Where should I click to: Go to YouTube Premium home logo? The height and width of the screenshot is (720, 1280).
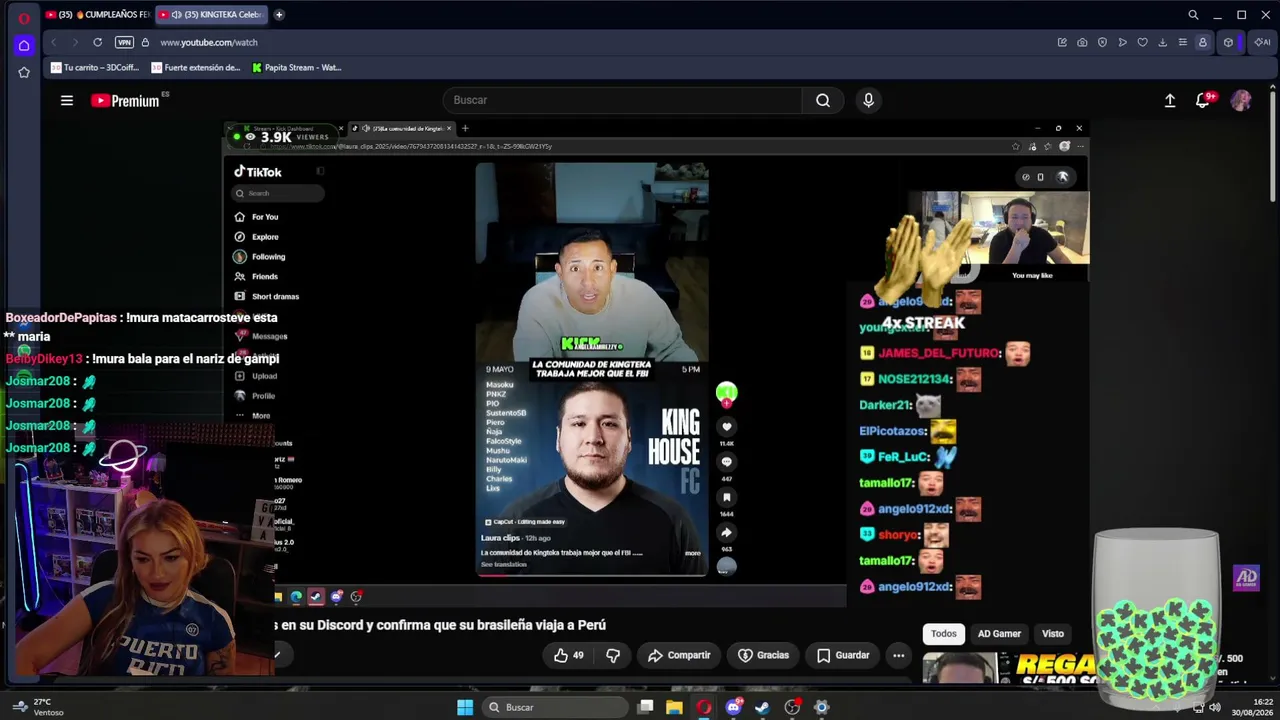click(125, 100)
